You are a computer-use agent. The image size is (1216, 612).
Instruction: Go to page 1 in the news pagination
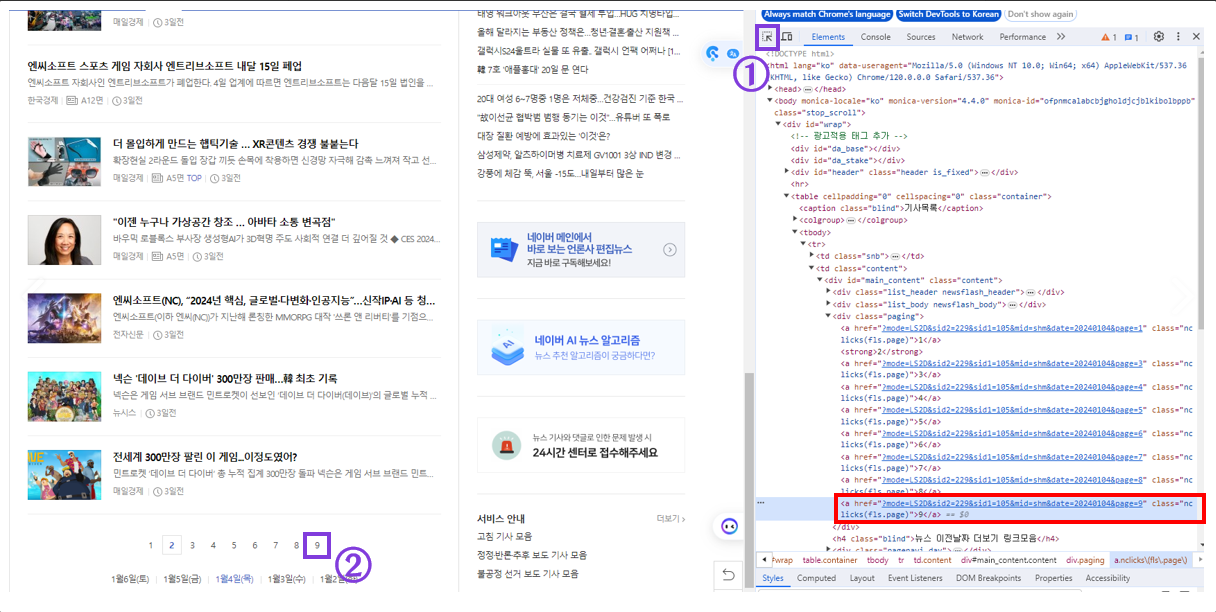tap(151, 545)
